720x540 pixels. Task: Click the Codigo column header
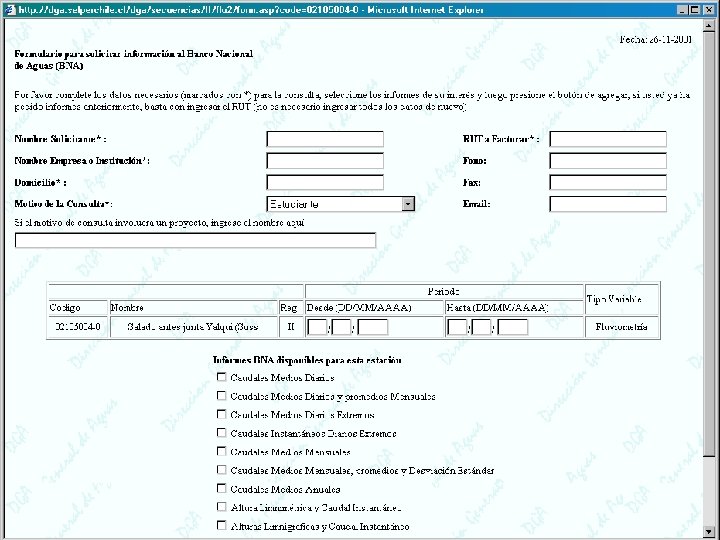(x=78, y=308)
